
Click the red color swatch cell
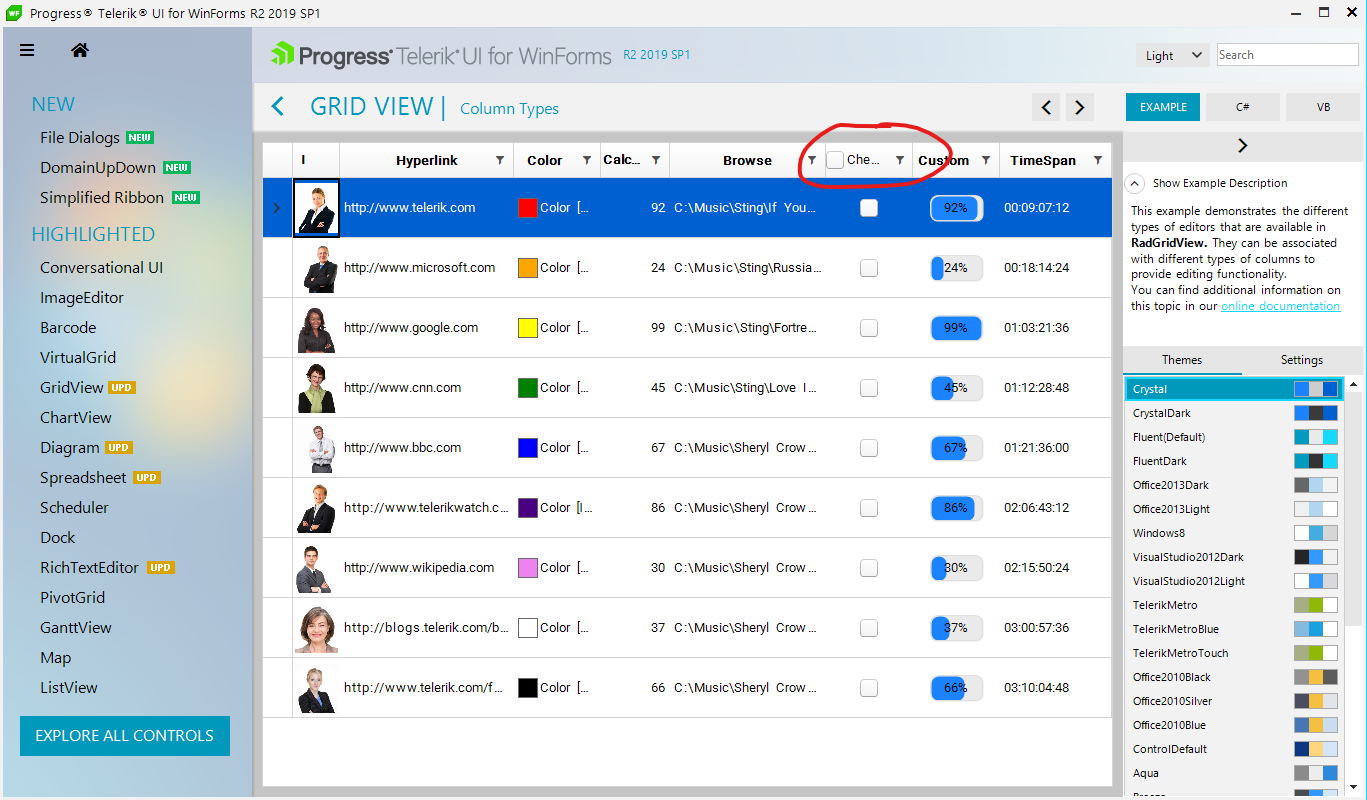click(528, 208)
